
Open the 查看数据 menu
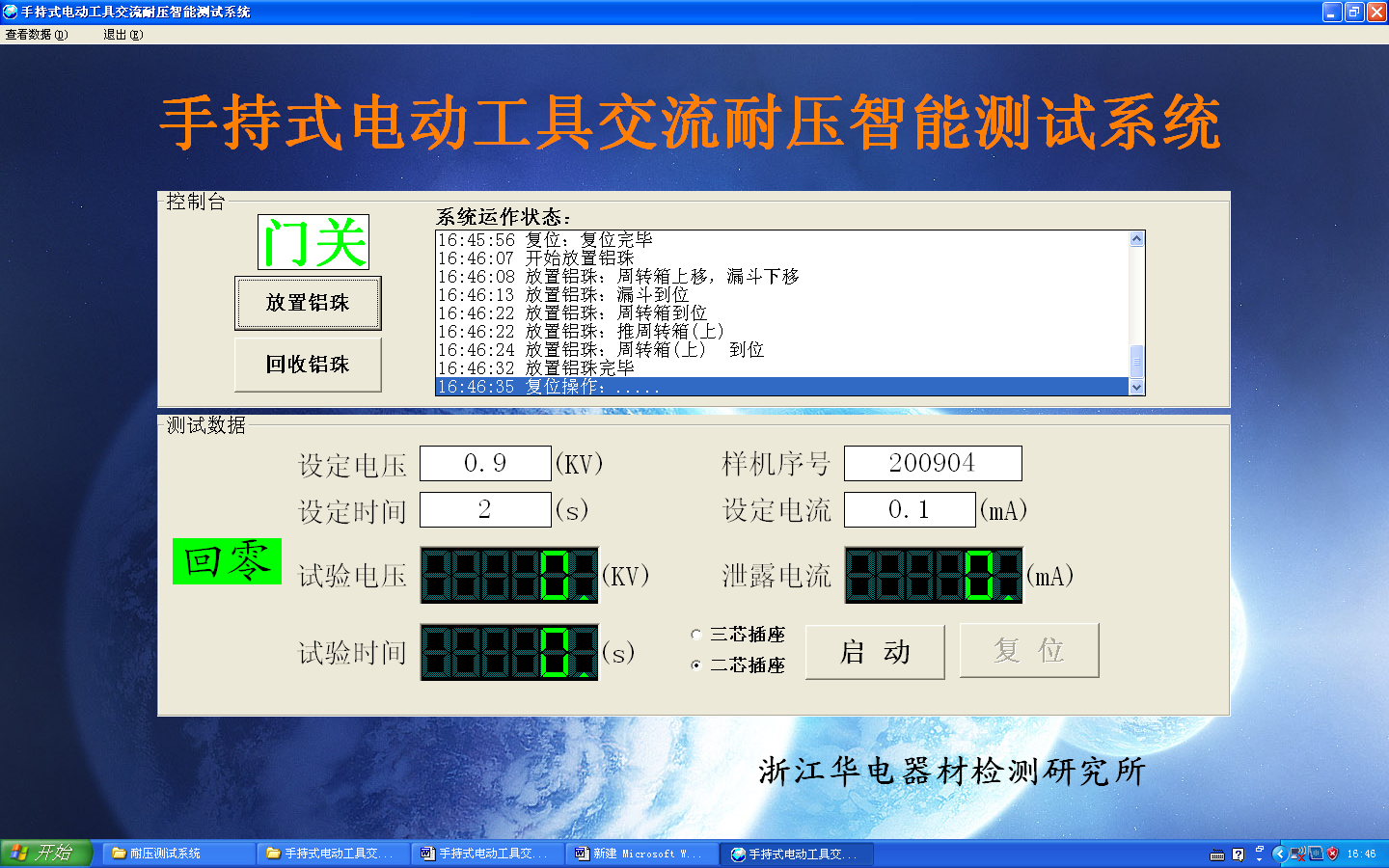click(x=37, y=34)
